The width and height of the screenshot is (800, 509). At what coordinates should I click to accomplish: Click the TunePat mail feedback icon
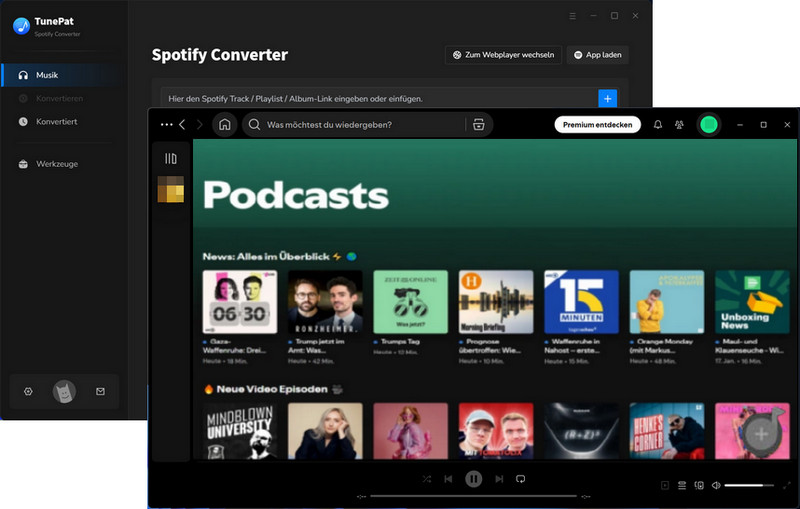point(101,391)
